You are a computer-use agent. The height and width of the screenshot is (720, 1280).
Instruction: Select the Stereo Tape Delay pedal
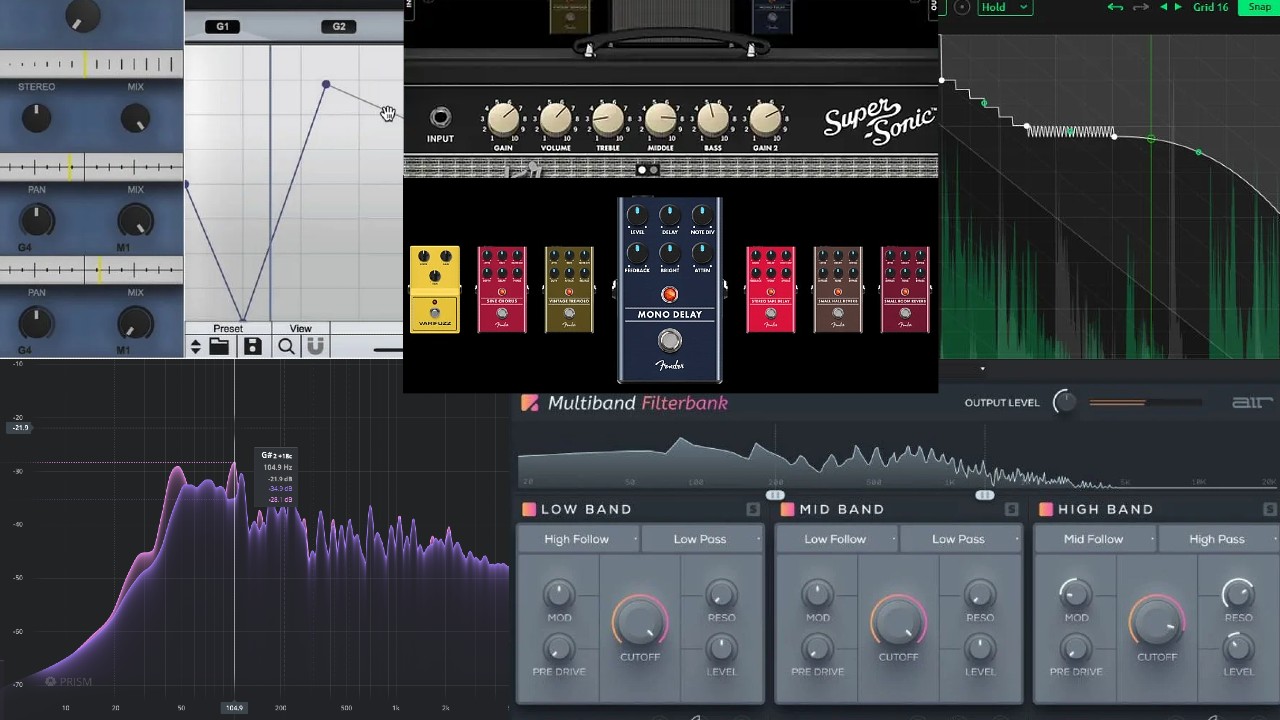[771, 289]
